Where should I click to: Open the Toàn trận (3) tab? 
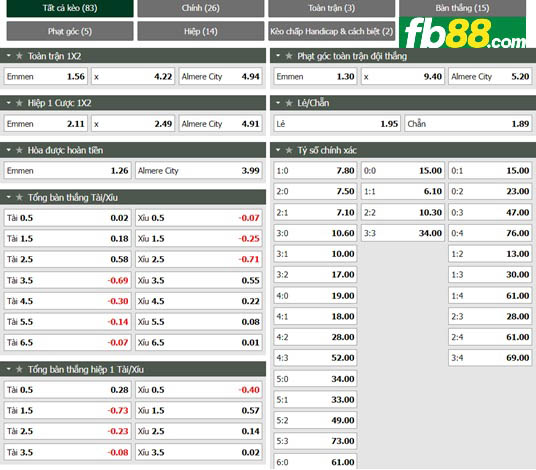pos(332,8)
